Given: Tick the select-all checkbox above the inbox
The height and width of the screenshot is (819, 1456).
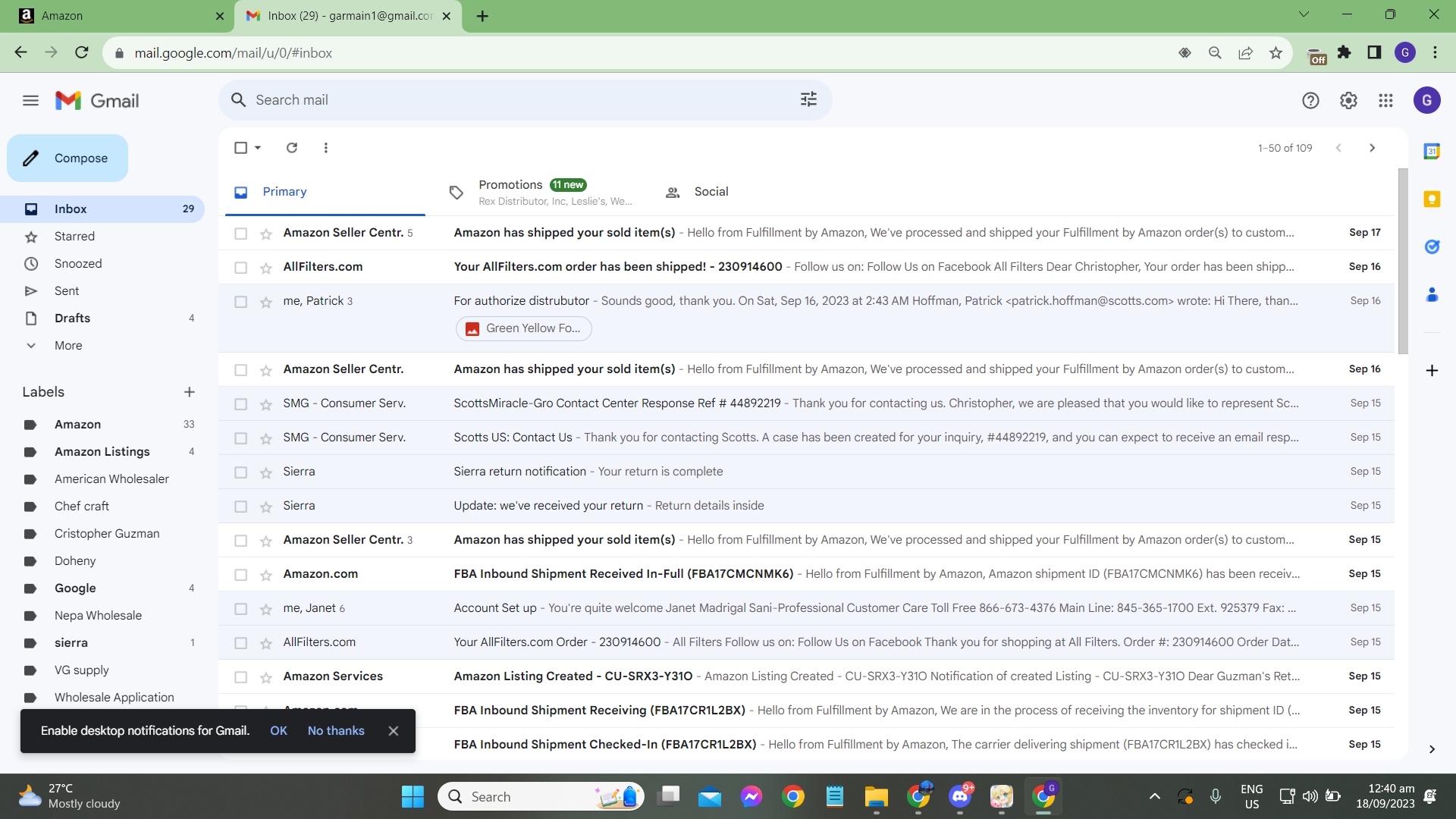Looking at the screenshot, I should [240, 148].
